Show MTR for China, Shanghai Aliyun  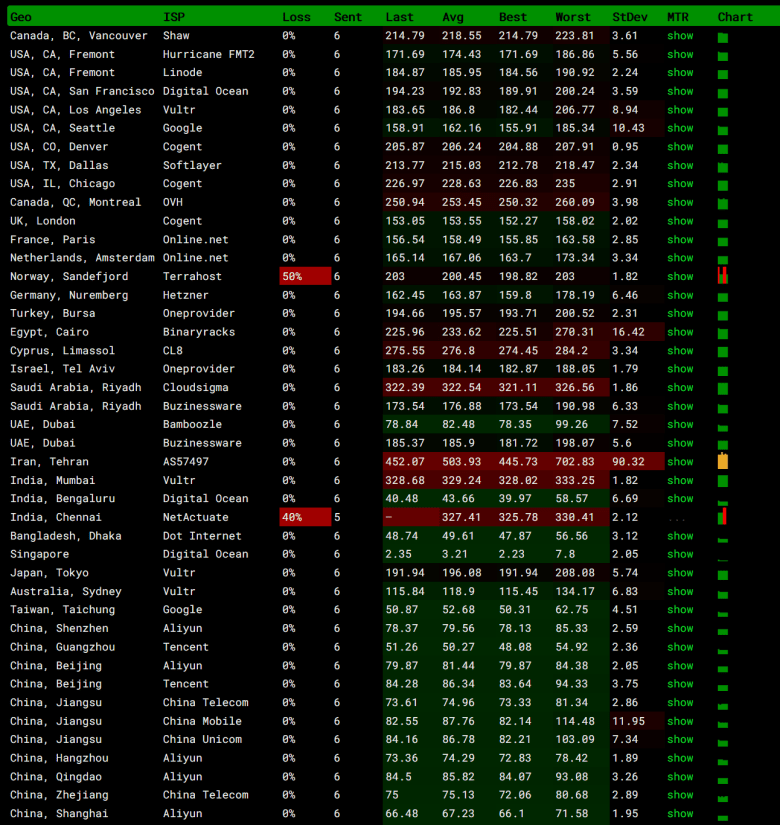click(x=680, y=813)
